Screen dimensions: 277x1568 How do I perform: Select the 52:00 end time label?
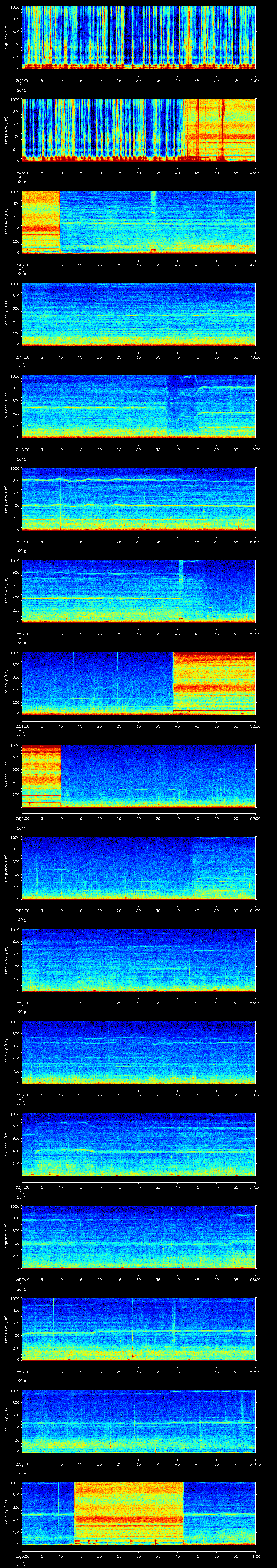pos(256,726)
